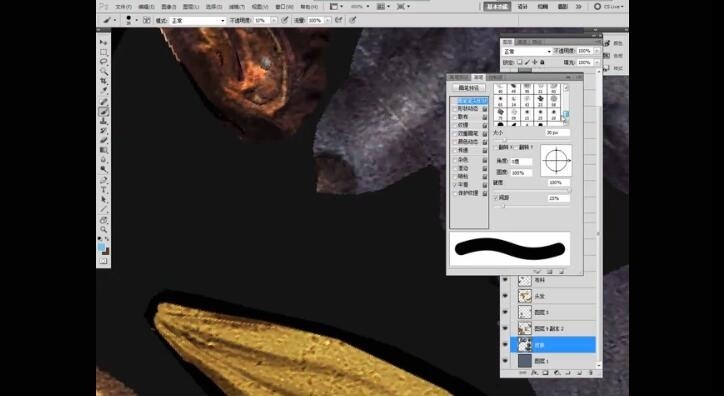Screen dimensions: 724x396
Task: Open the layer blend mode dropdown
Action: pyautogui.click(x=527, y=51)
